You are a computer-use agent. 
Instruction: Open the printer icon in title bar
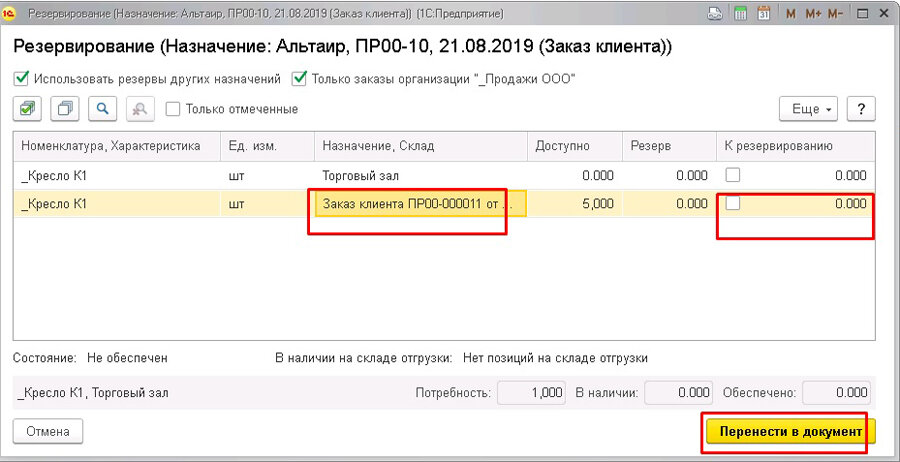[714, 14]
